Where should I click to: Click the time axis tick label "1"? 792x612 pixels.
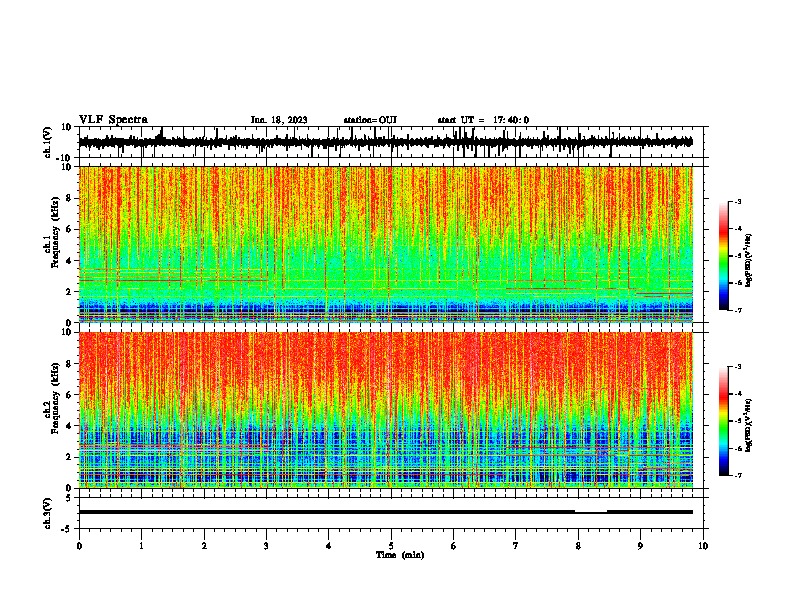[142, 546]
